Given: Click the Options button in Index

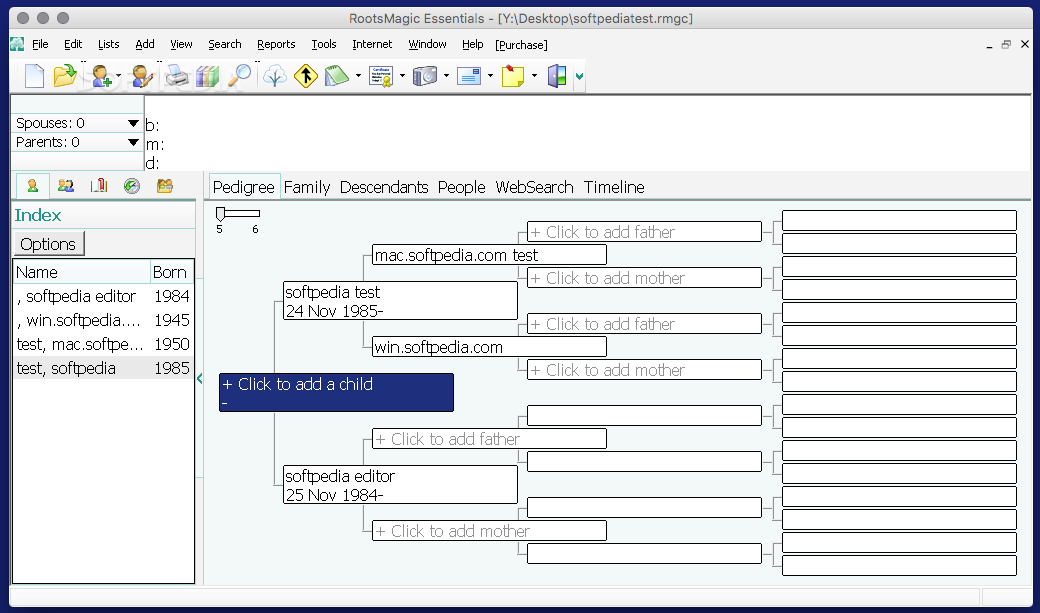Looking at the screenshot, I should (x=48, y=244).
